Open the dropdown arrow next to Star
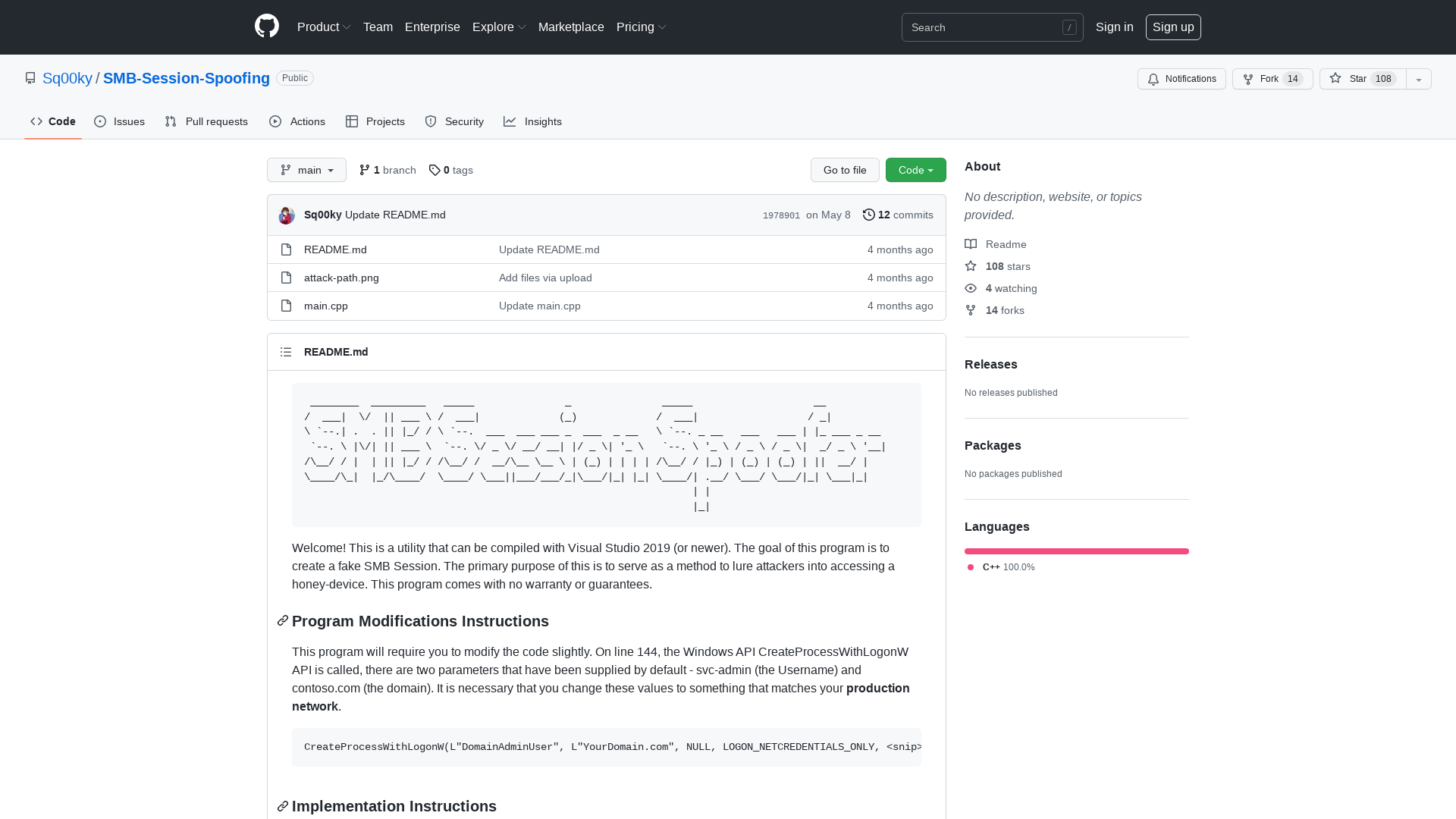Image resolution: width=1456 pixels, height=819 pixels. [x=1419, y=79]
